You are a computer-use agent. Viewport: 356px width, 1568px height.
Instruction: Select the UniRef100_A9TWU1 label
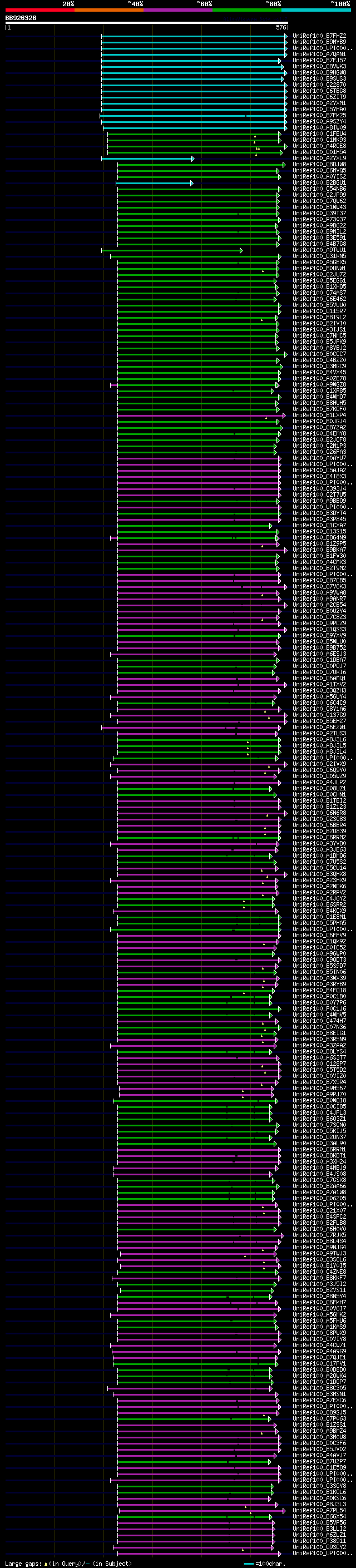point(319,250)
